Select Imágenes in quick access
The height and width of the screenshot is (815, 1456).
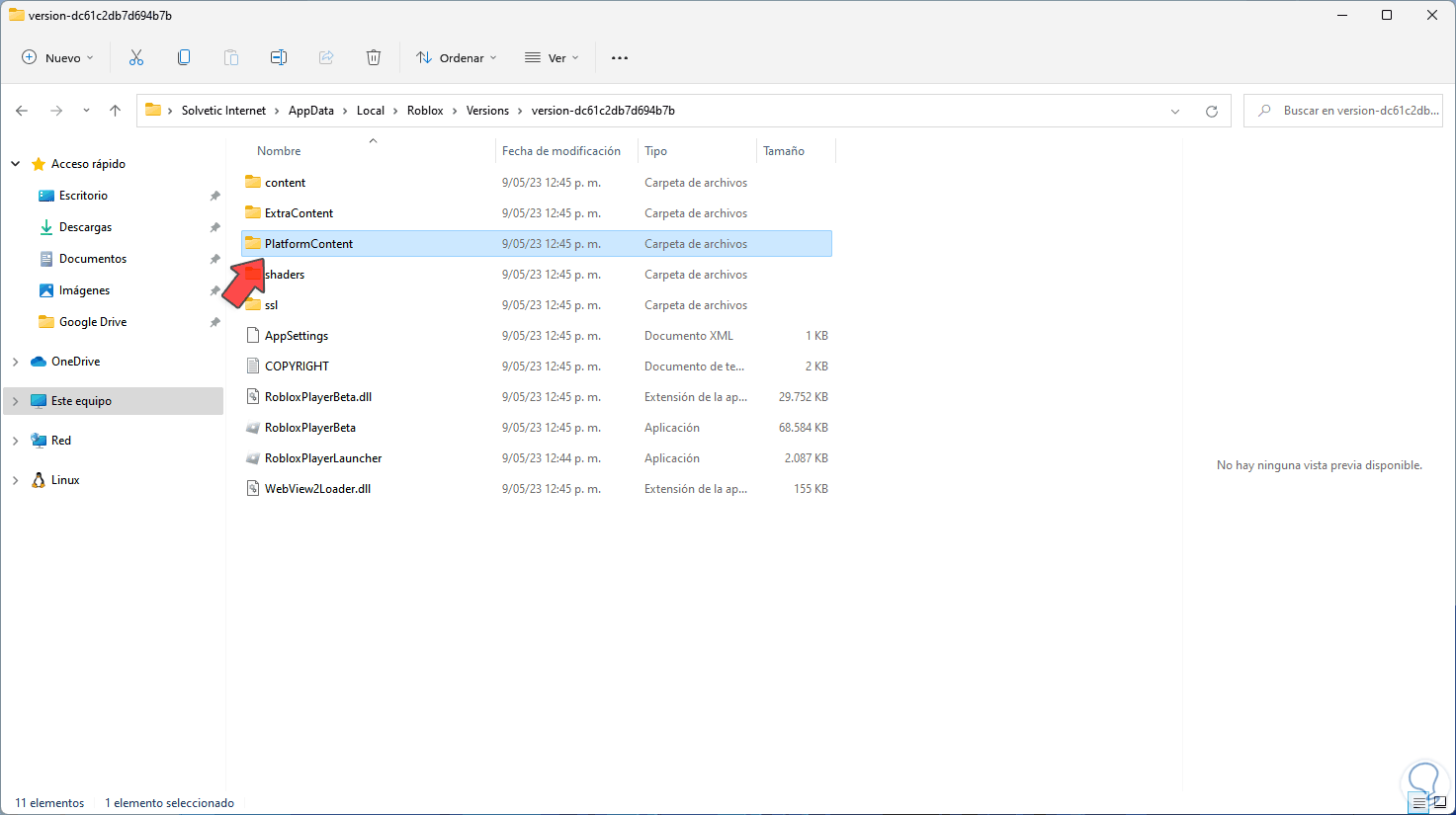tap(84, 290)
